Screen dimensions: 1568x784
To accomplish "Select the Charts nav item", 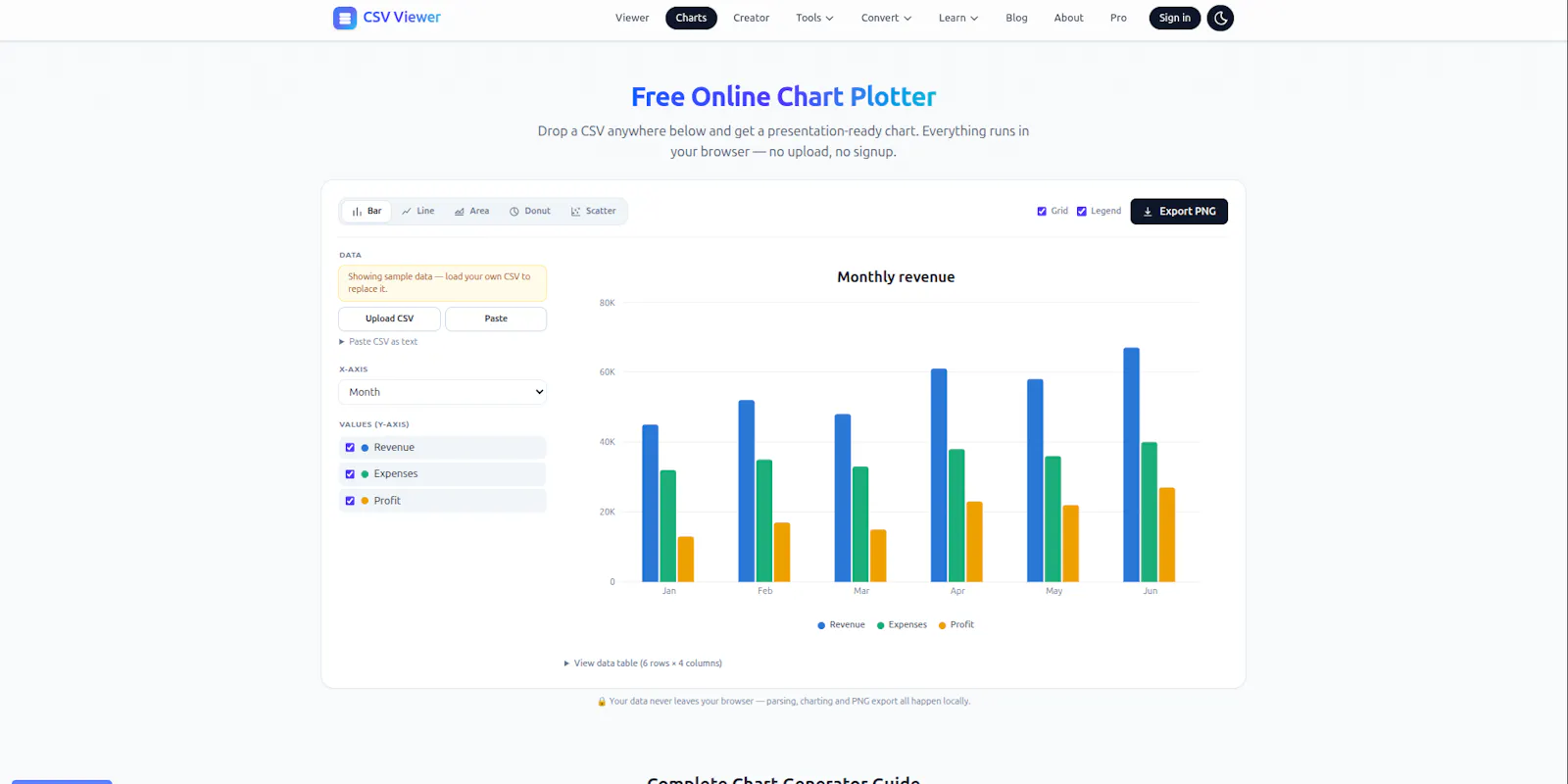I will coord(691,18).
